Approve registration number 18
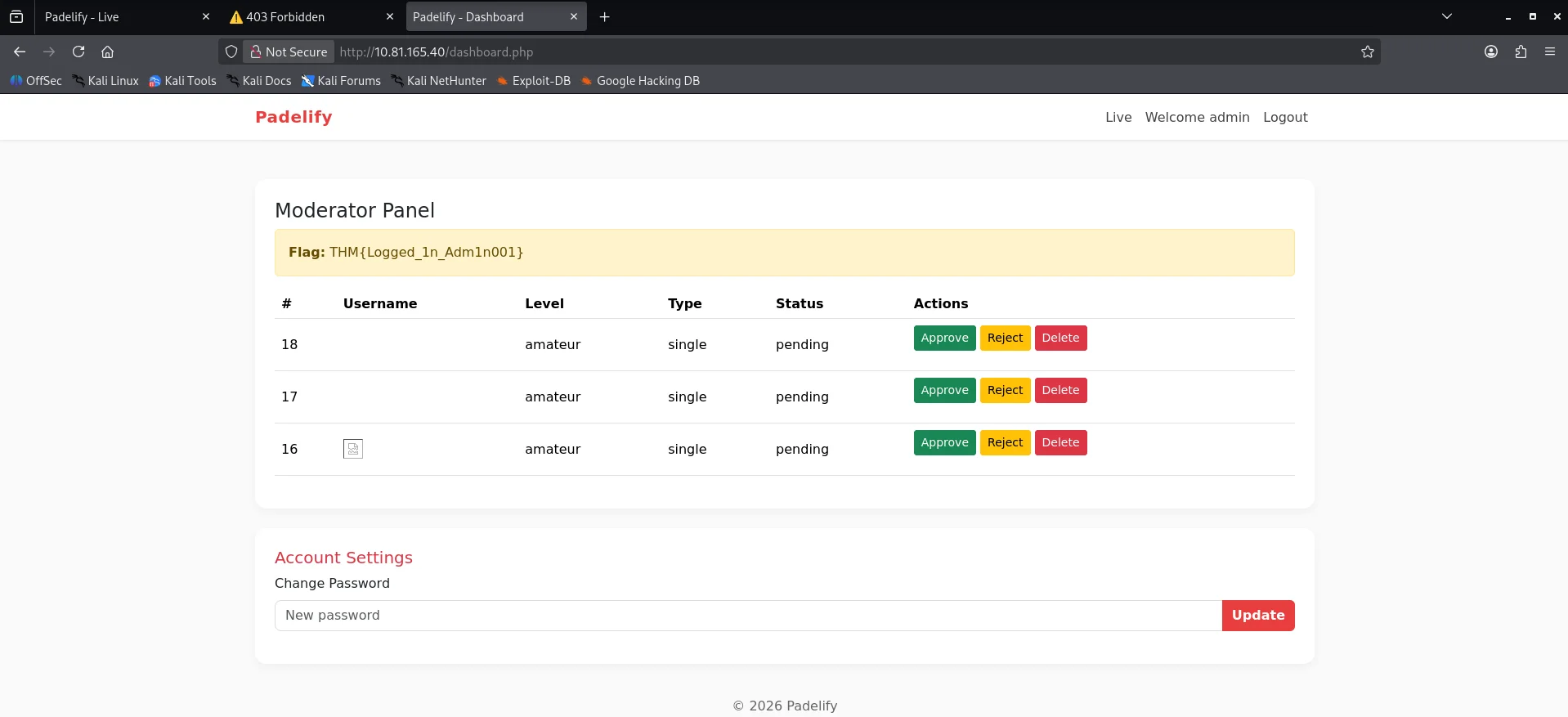This screenshot has height=717, width=1568. [x=944, y=338]
